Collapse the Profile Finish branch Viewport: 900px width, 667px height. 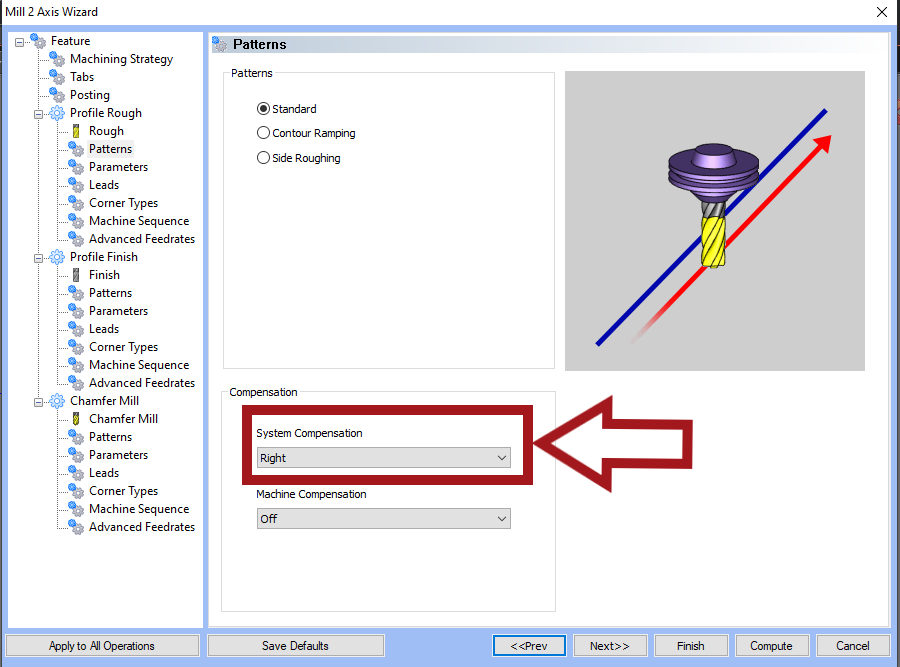38,258
